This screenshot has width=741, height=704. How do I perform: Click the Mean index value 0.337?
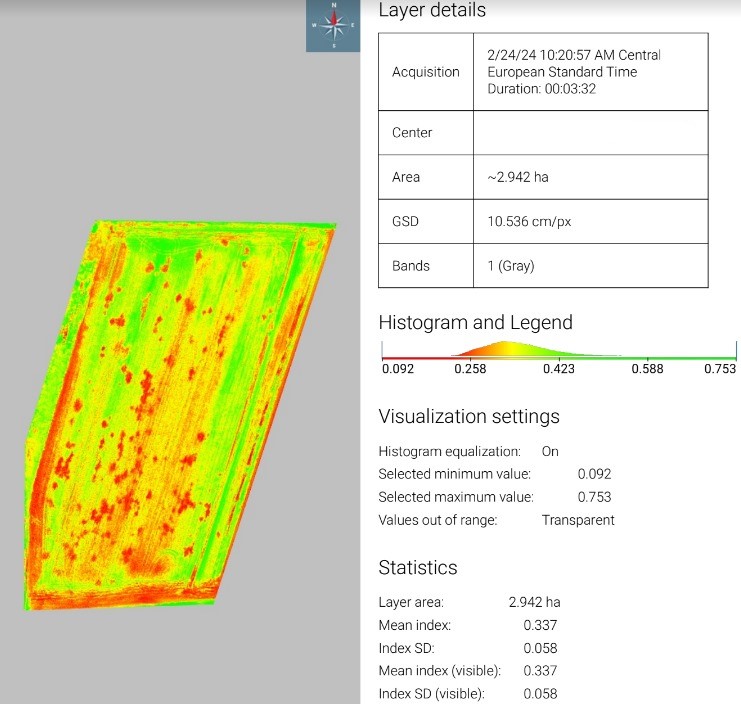click(x=541, y=625)
